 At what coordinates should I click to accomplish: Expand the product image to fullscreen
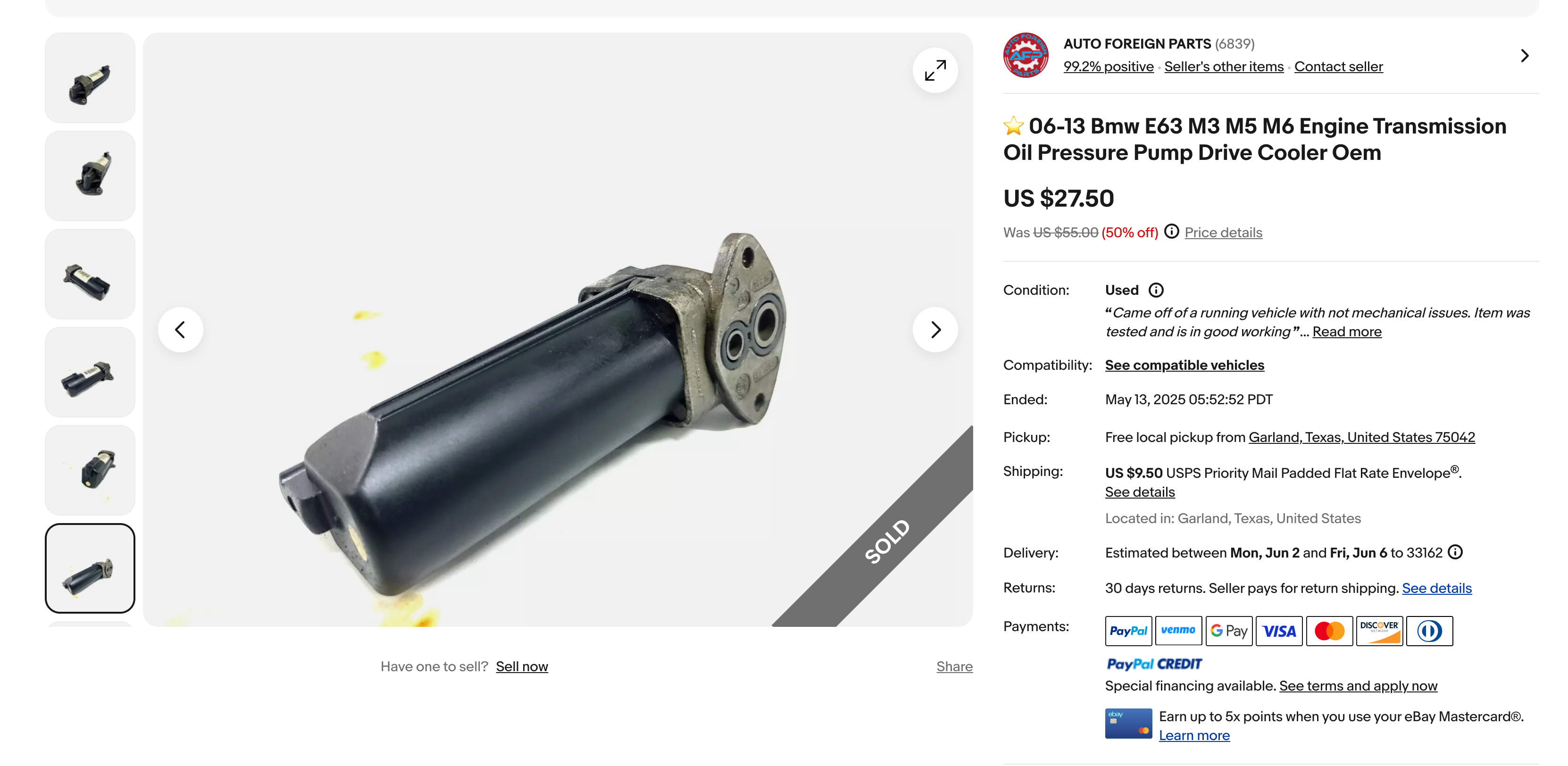[934, 70]
